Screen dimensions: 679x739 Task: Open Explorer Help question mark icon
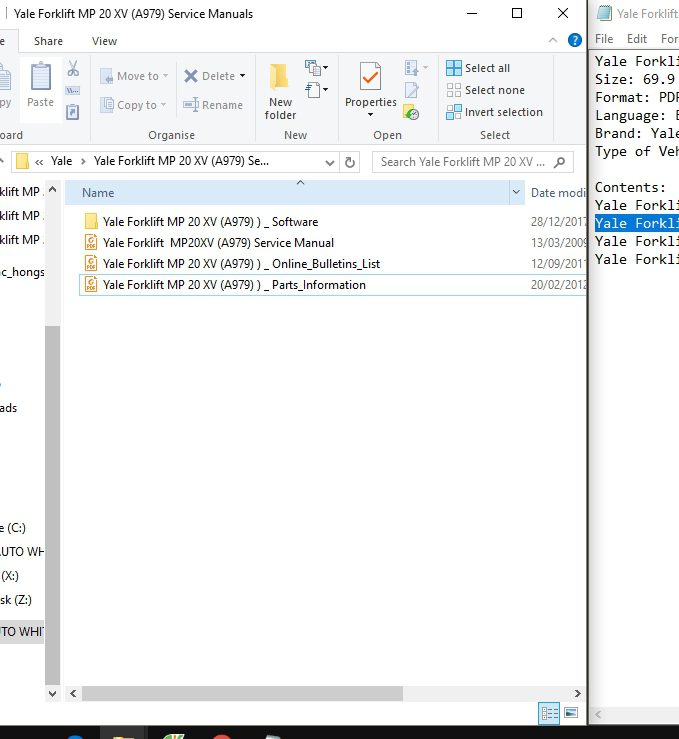[574, 41]
